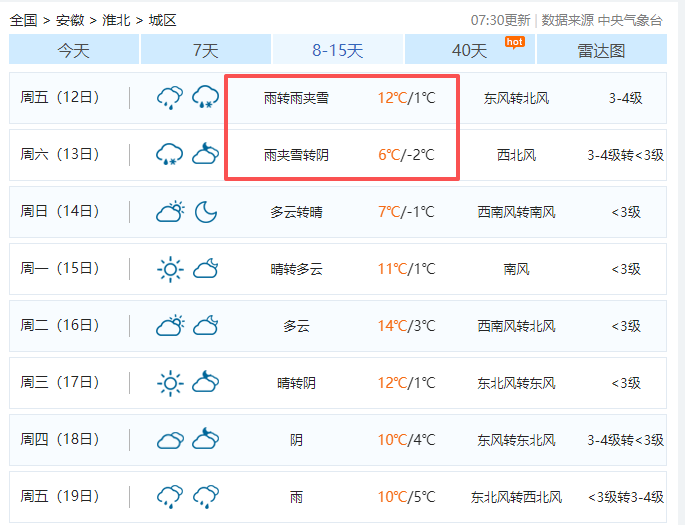Click the 周五（19日）date label

point(60,497)
